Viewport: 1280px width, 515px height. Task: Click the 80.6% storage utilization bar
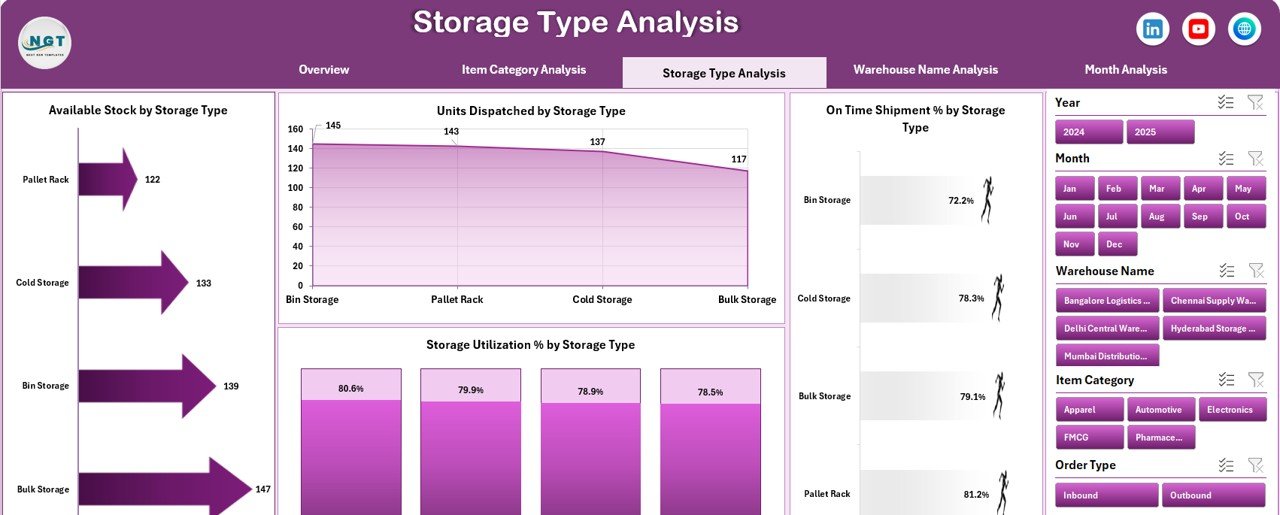tap(351, 440)
